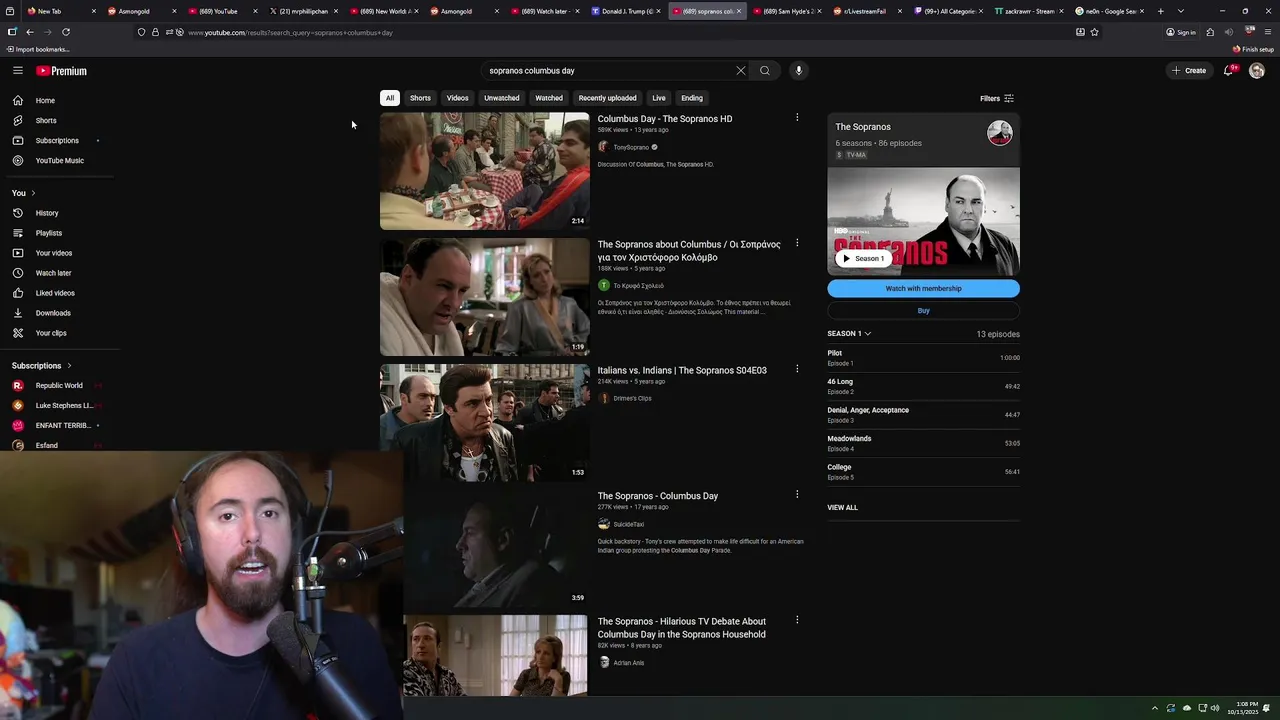
Task: Click VIEW ALL episodes link
Action: click(x=842, y=508)
